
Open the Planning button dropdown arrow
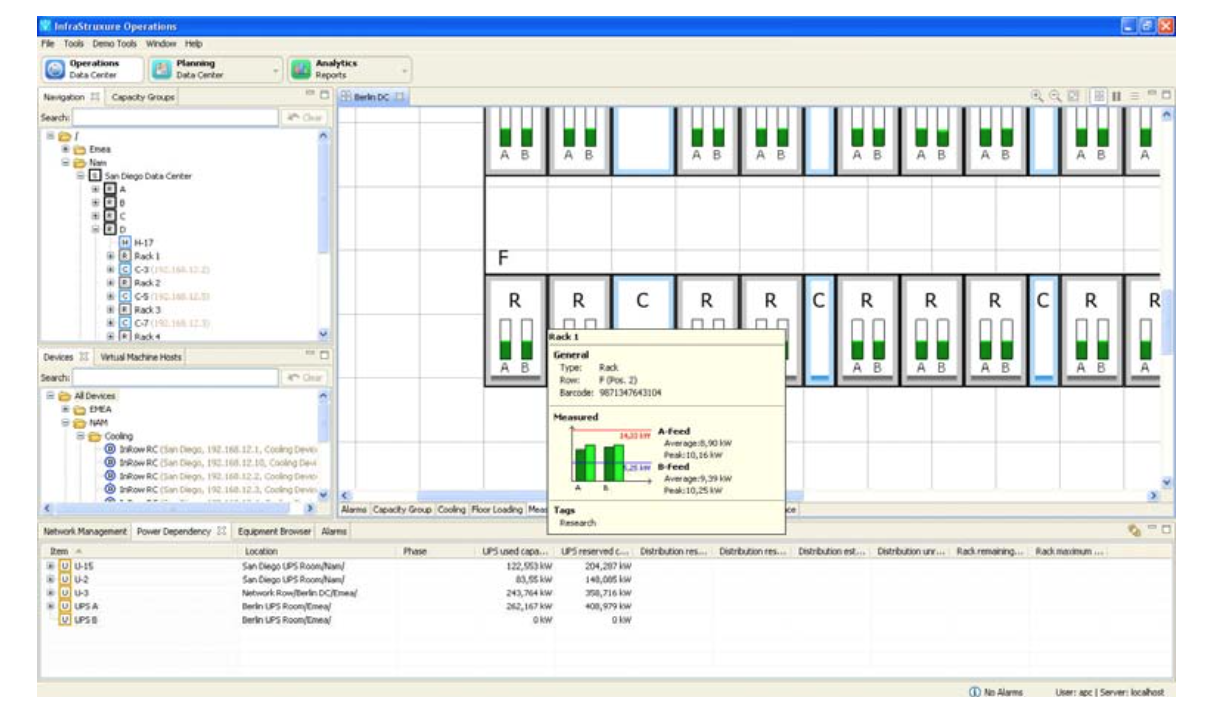277,70
